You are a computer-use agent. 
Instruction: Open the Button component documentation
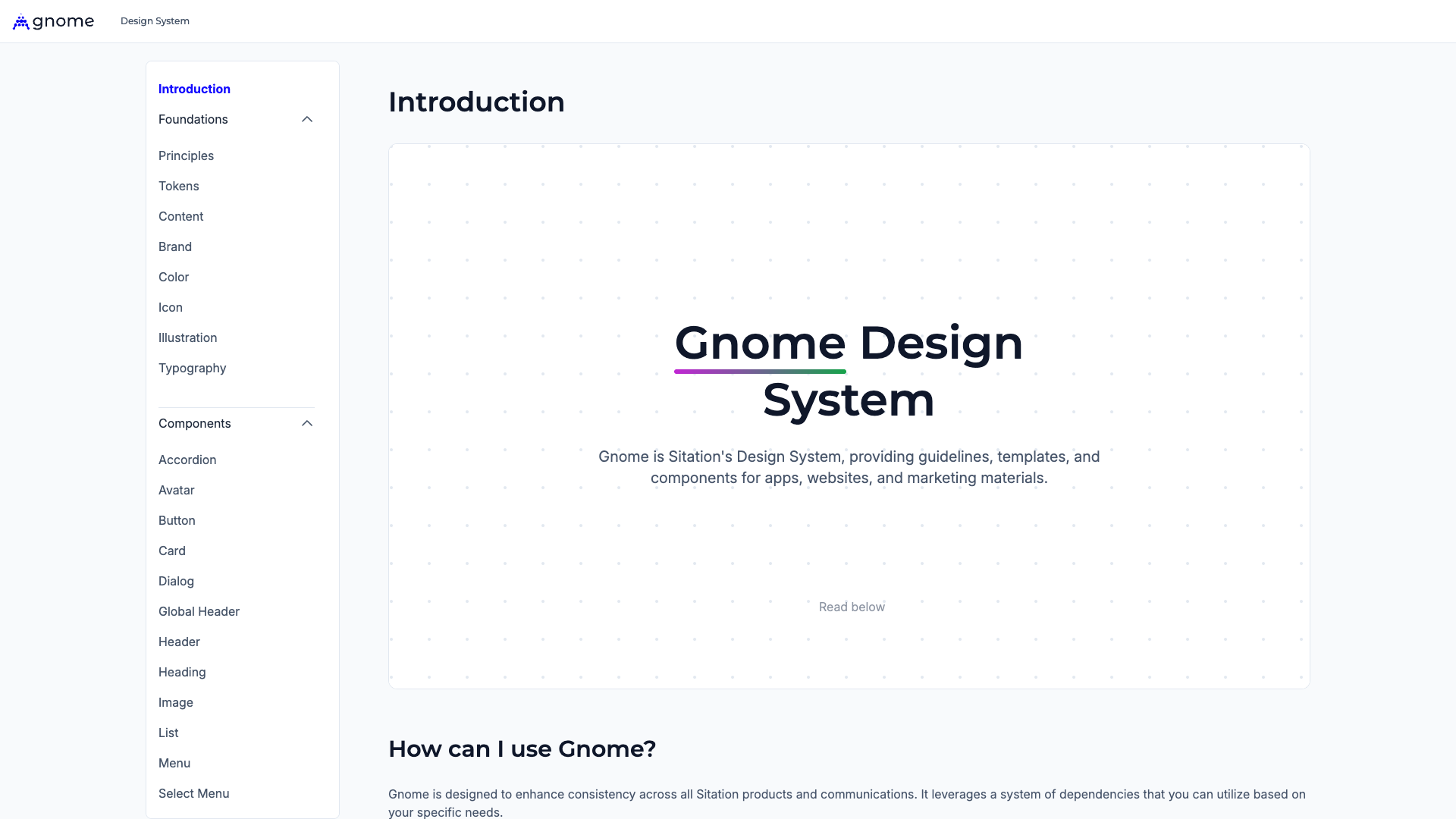(x=177, y=520)
